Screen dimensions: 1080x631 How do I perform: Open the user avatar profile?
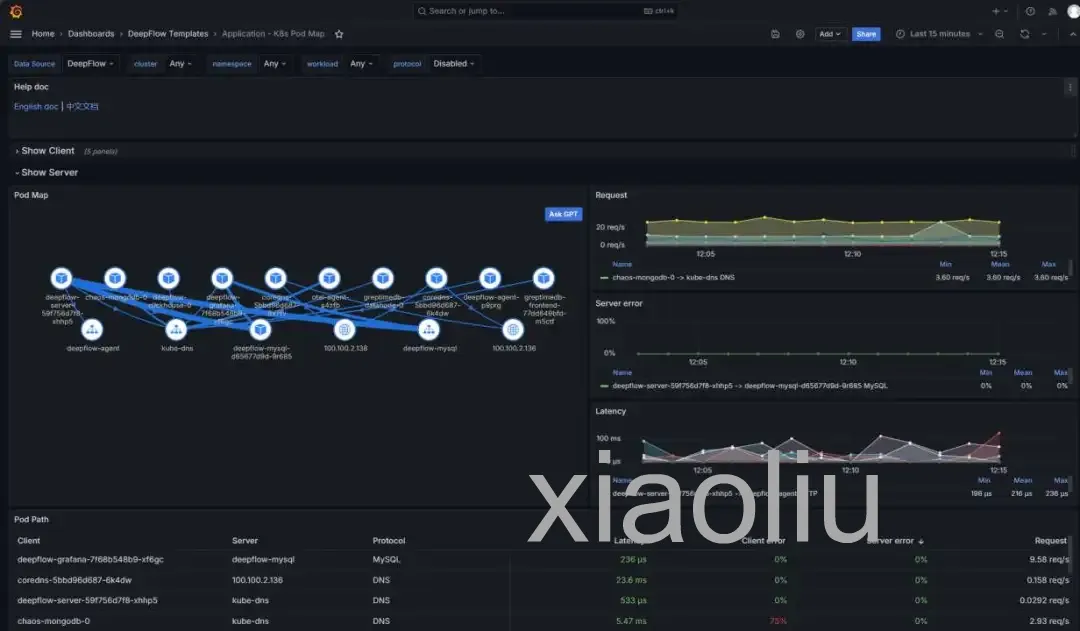1074,11
